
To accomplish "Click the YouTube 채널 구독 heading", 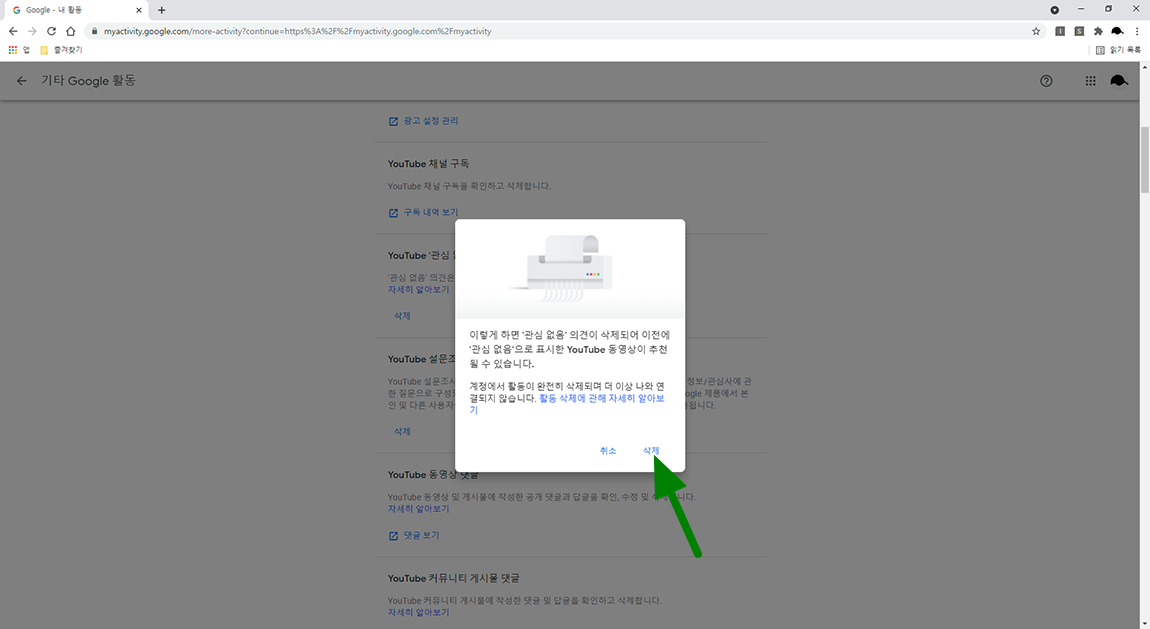I will (x=428, y=163).
